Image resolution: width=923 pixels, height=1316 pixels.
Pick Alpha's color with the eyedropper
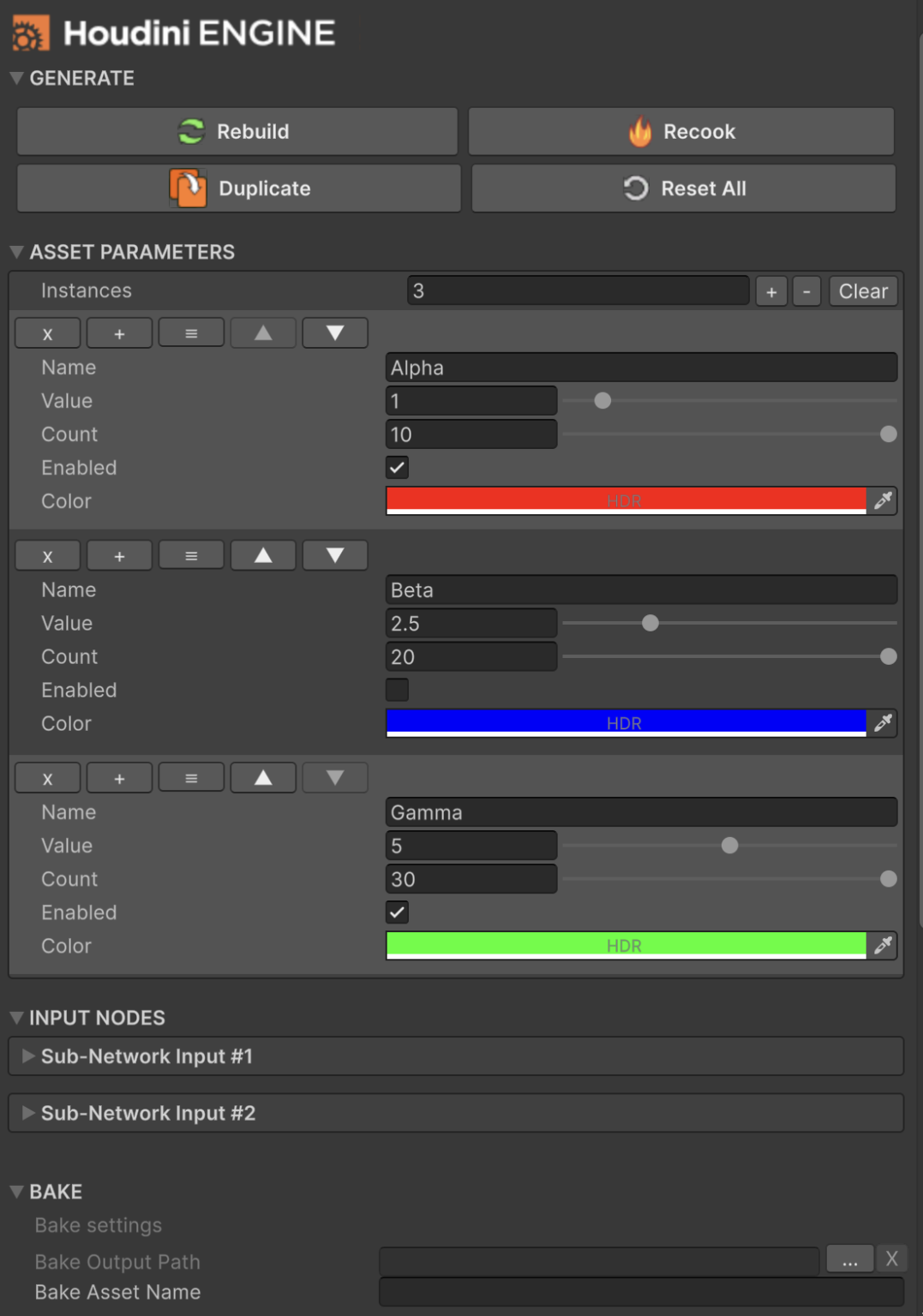pos(883,500)
